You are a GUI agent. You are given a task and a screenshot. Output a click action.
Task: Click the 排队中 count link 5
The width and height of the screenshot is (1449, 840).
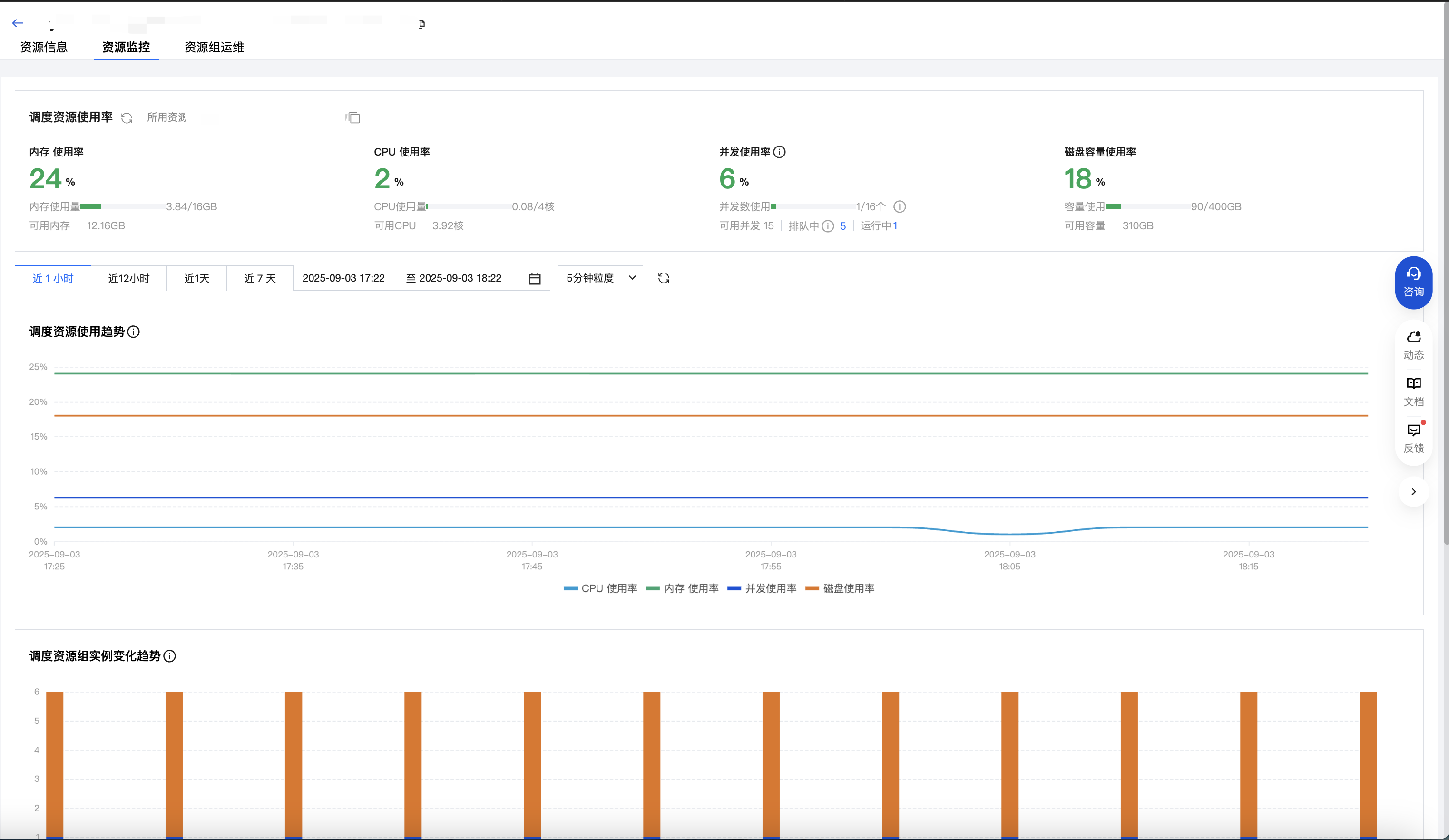pos(842,226)
